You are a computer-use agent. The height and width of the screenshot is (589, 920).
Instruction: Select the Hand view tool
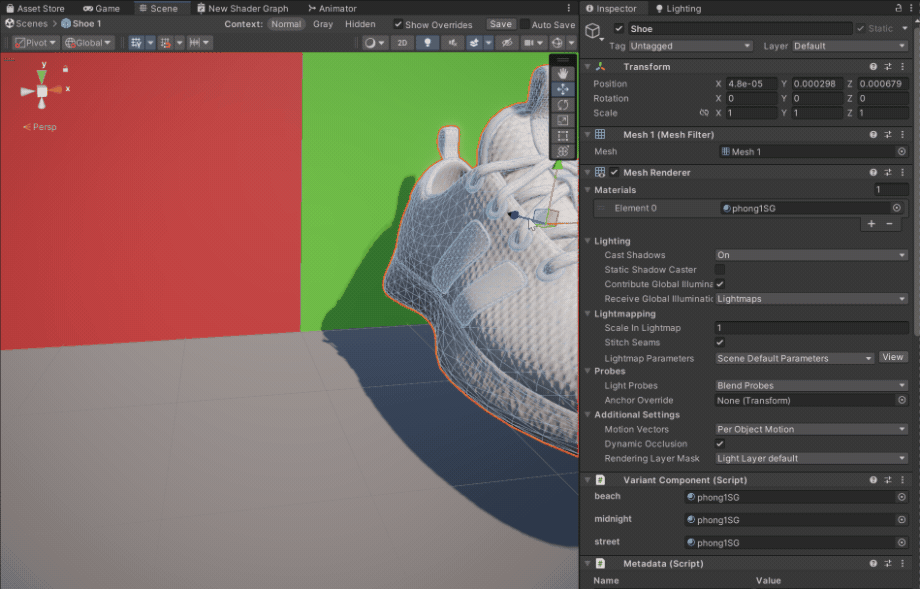(563, 74)
